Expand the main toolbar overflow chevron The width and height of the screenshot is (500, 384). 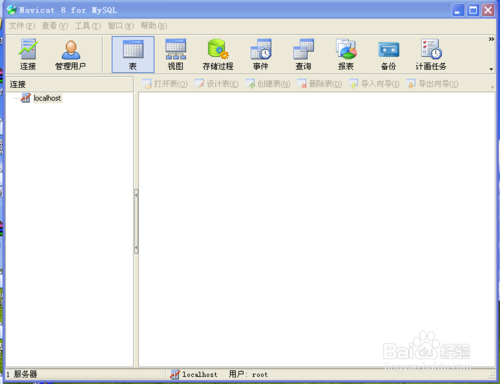pyautogui.click(x=491, y=39)
